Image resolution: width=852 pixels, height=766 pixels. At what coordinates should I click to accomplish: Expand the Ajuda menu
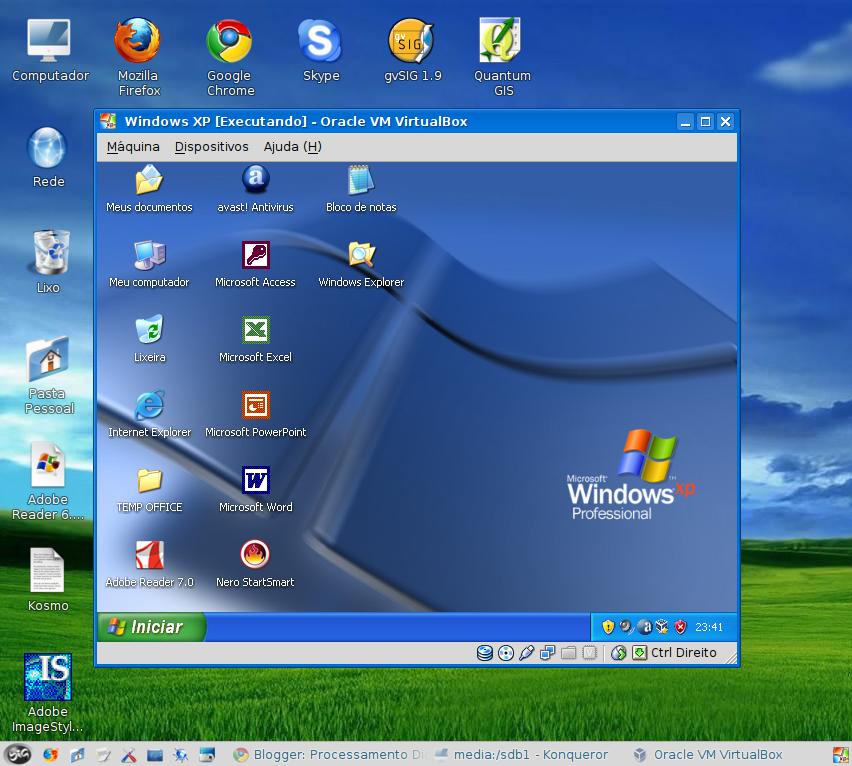point(290,147)
